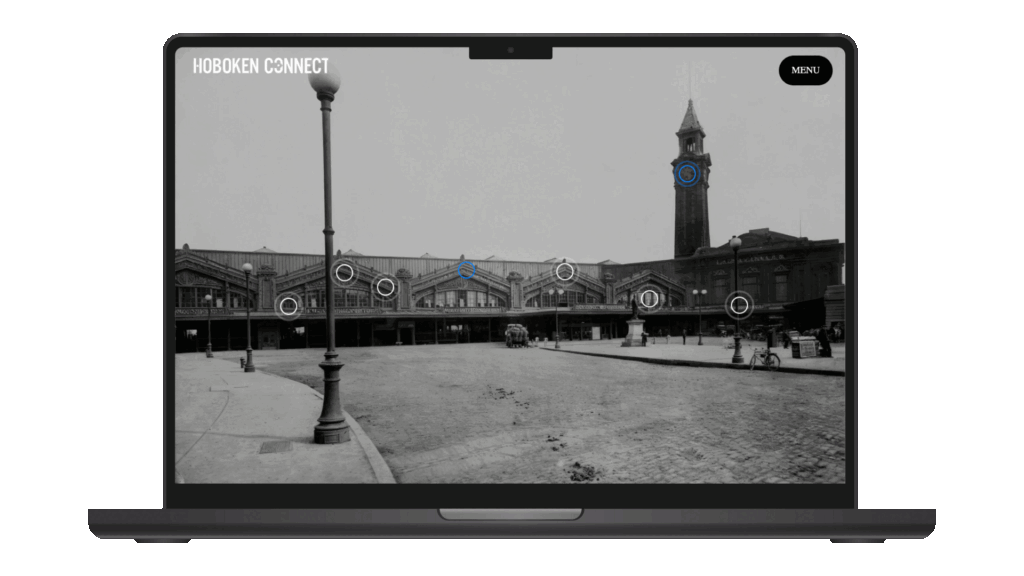Click the bicycle parked by the curb
This screenshot has width=1024, height=576.
click(x=765, y=359)
